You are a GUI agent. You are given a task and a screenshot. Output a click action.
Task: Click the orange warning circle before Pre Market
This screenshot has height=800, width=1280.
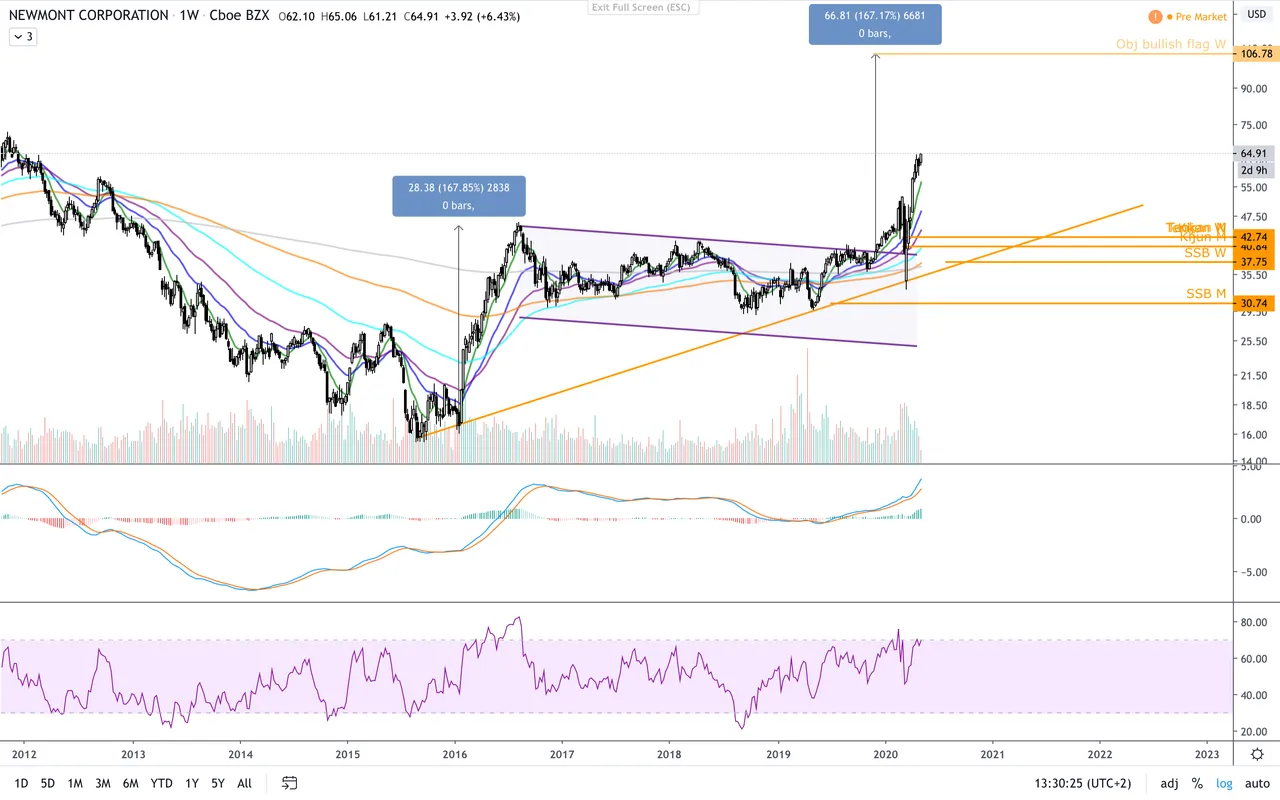[x=1155, y=16]
